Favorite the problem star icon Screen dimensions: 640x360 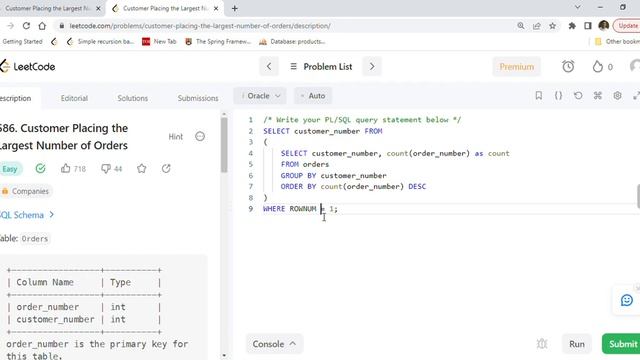click(x=142, y=169)
